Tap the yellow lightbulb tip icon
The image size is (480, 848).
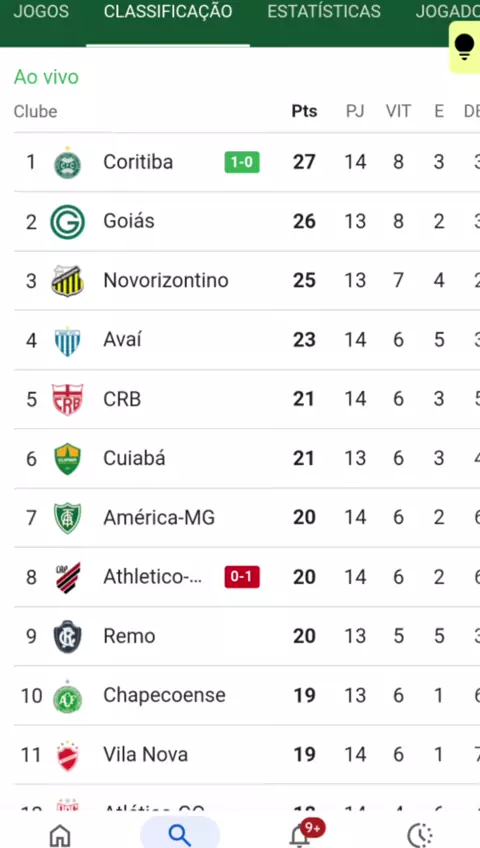click(x=465, y=47)
